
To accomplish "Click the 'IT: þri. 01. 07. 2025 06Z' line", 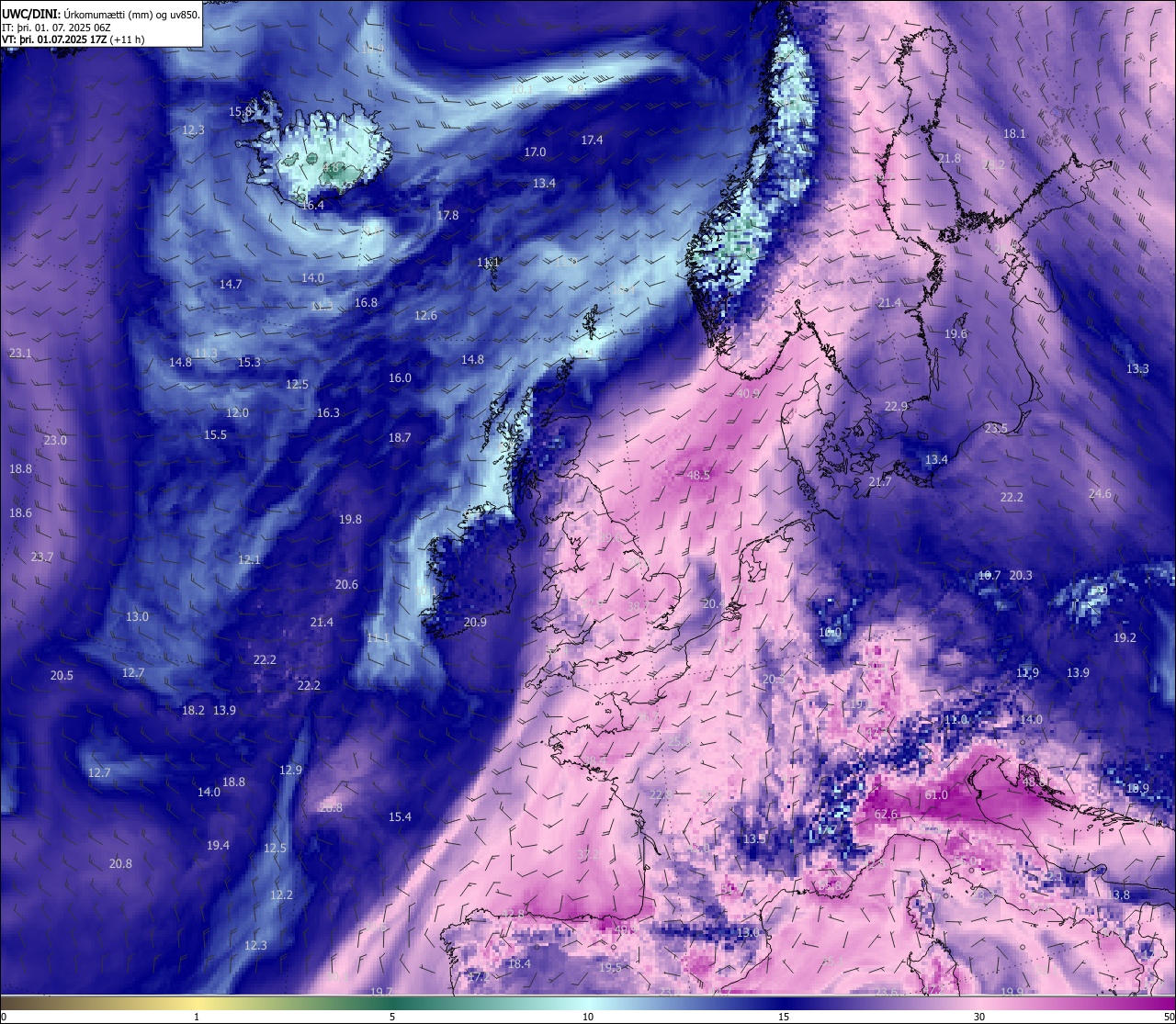I will [57, 27].
